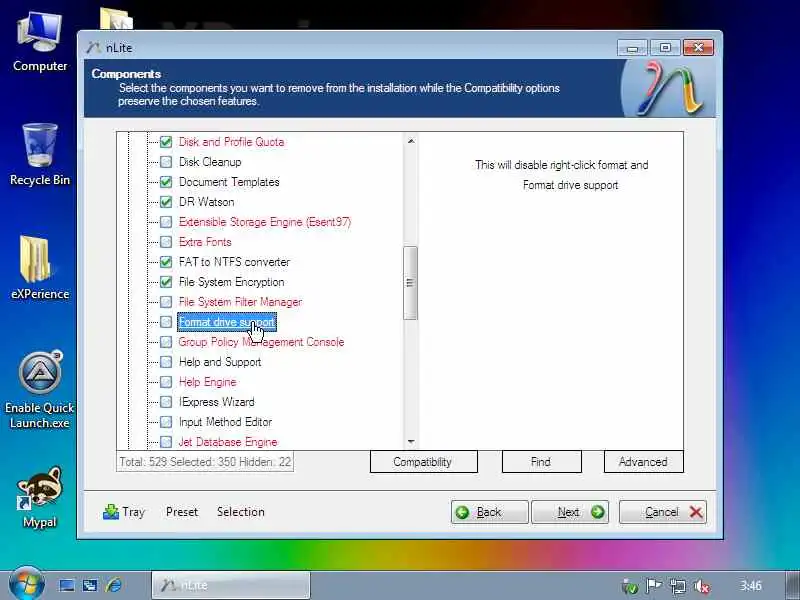Viewport: 800px width, 600px height.
Task: Open the Preset menu
Action: pyautogui.click(x=182, y=512)
